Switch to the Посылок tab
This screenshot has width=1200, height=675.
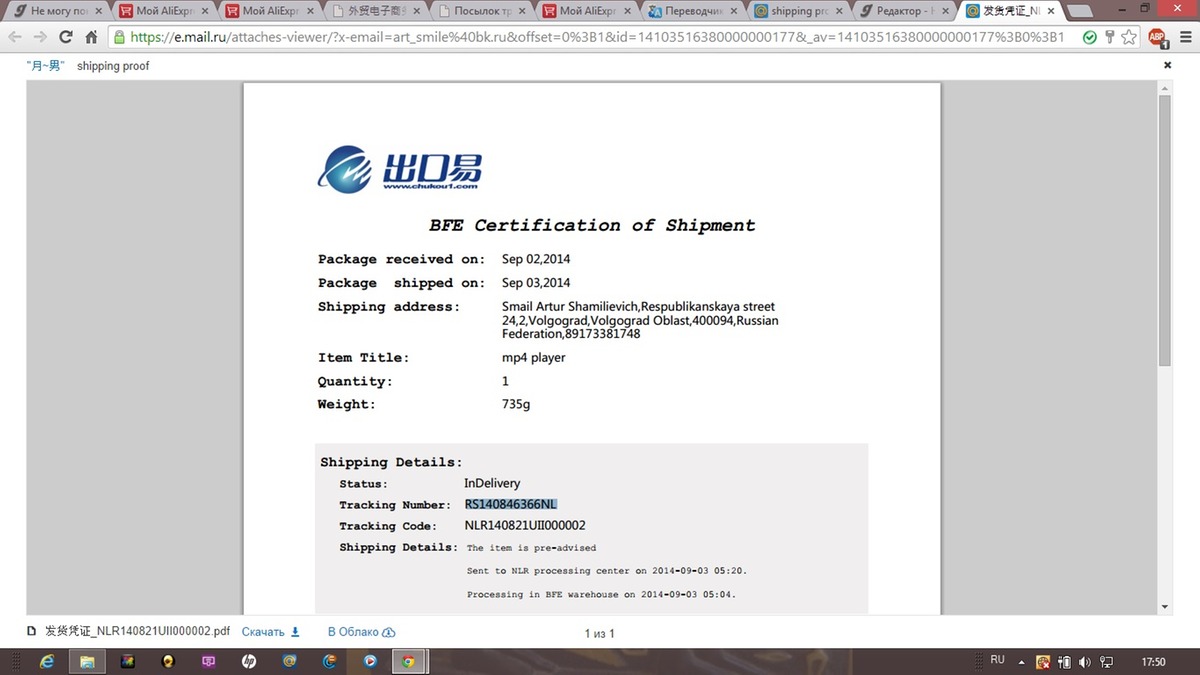coord(478,11)
